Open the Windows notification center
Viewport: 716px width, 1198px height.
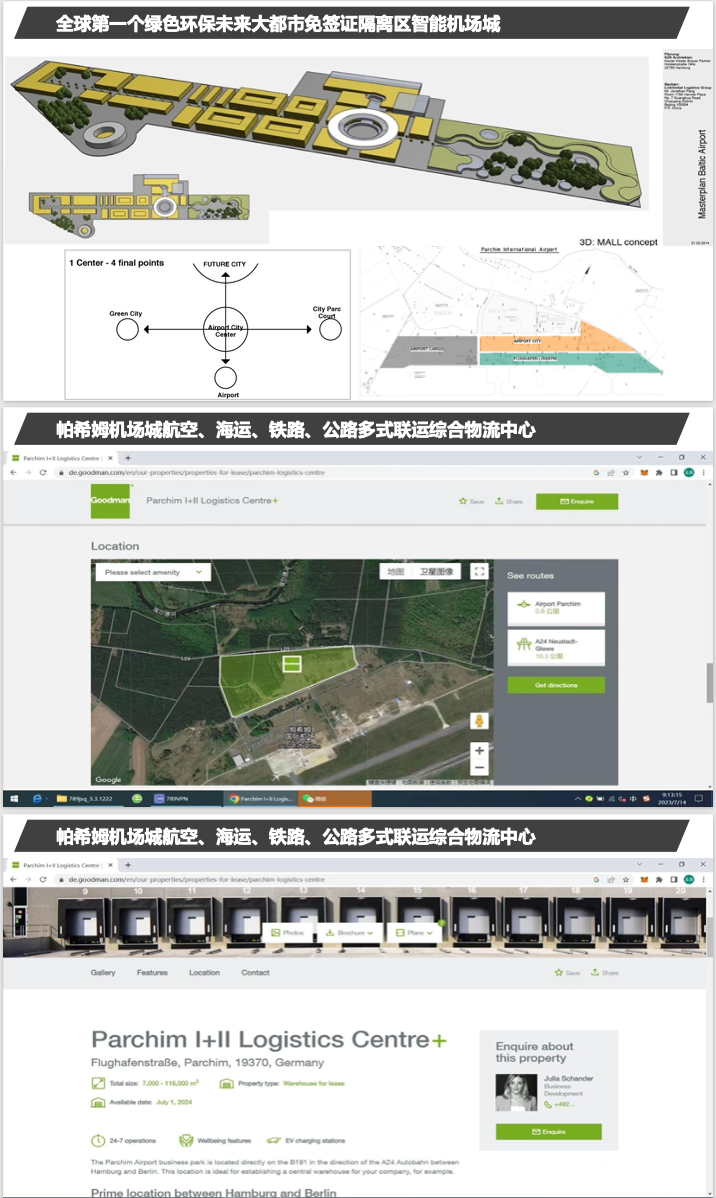coord(698,798)
